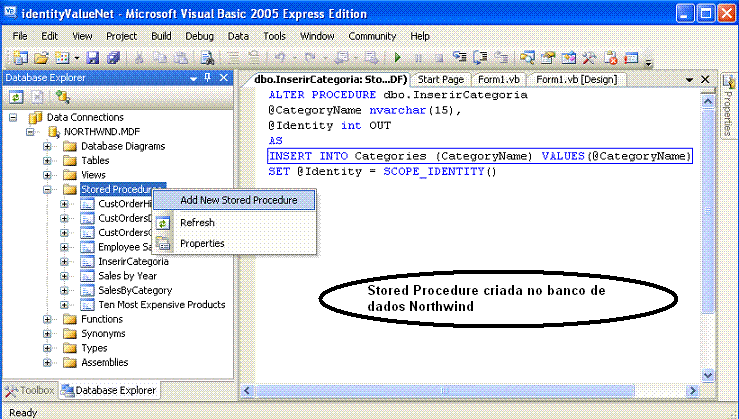Open the active documents dropdown arrow

(689, 80)
